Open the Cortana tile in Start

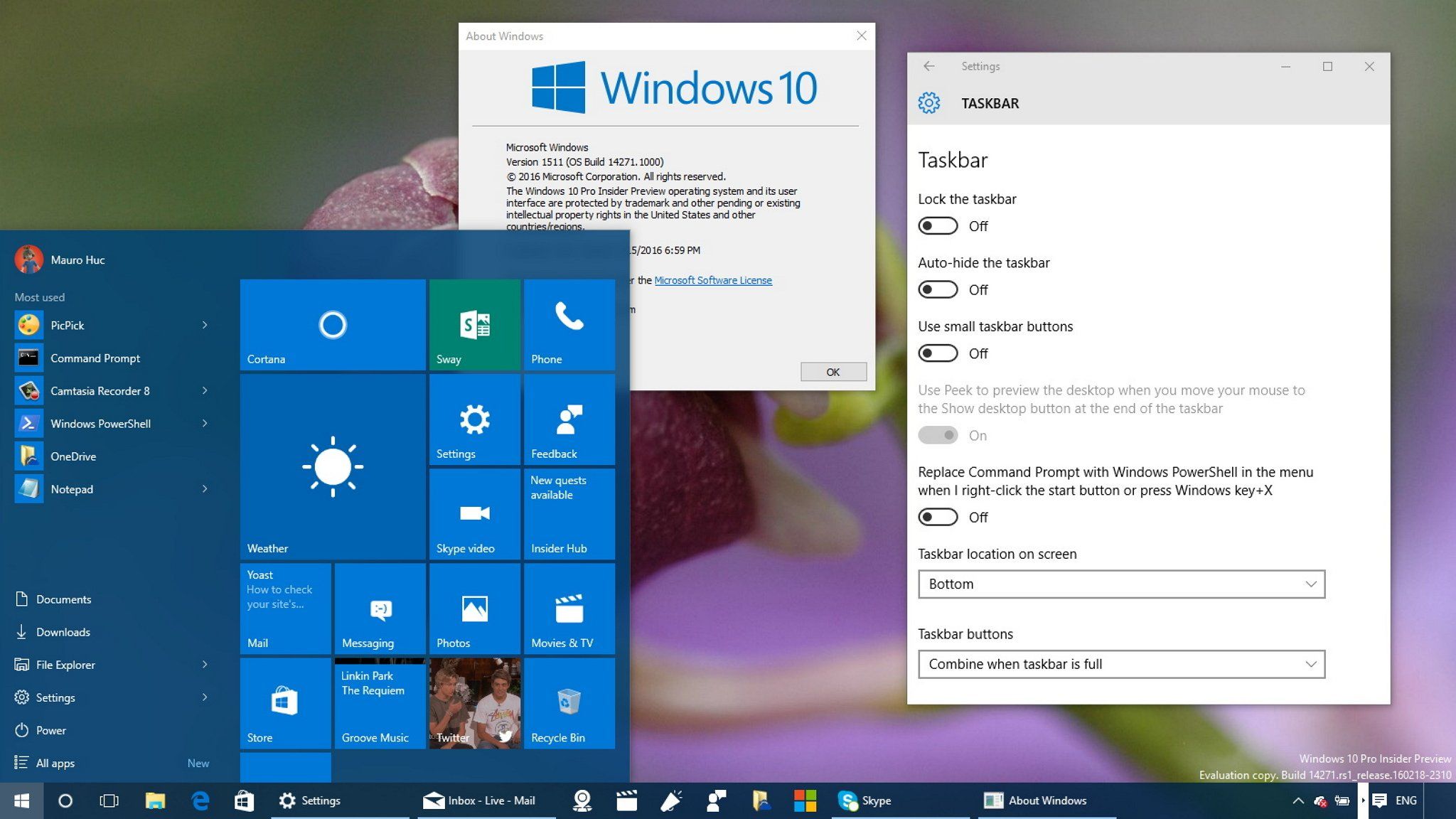(333, 325)
